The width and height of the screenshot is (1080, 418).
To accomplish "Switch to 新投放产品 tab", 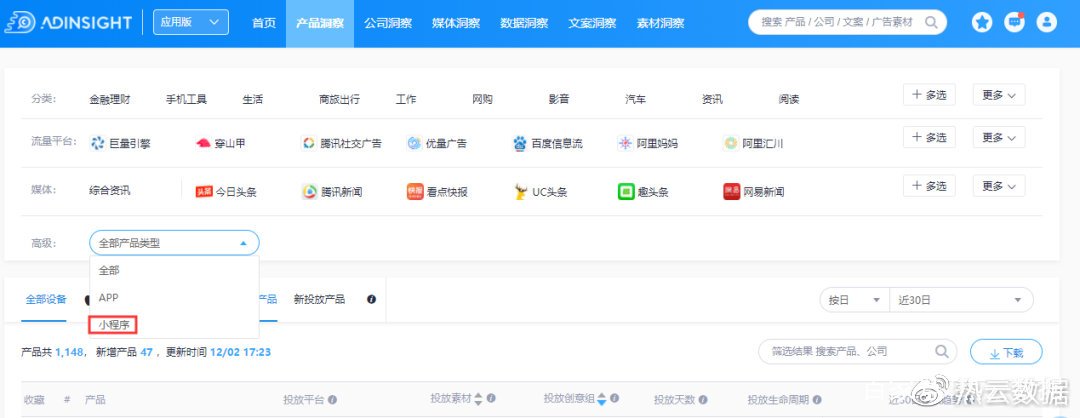I will tap(319, 300).
